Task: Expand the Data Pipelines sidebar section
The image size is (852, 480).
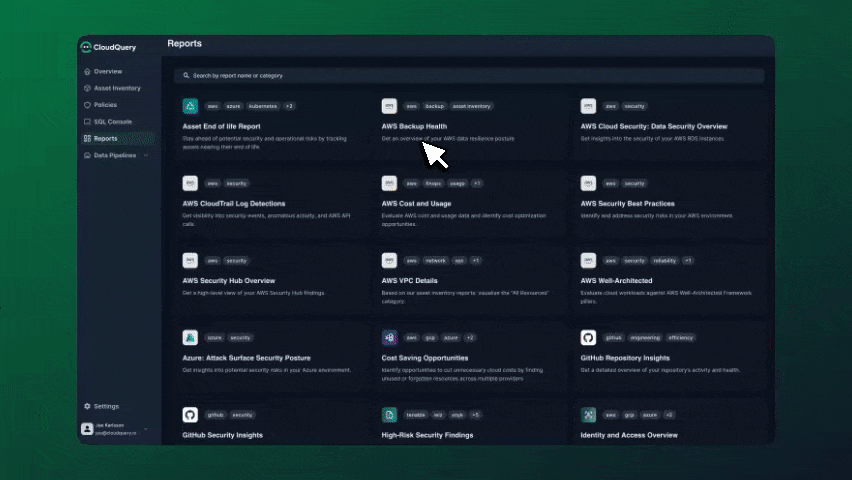Action: [146, 155]
